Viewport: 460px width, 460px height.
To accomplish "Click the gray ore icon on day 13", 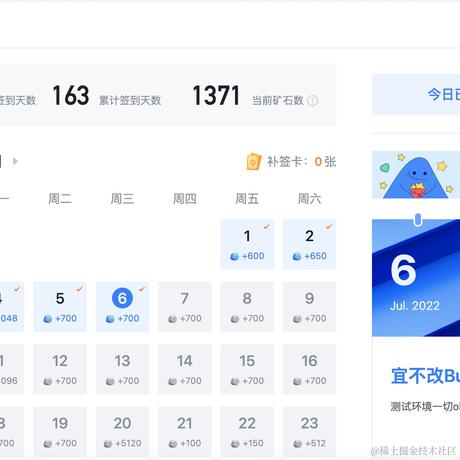I will [110, 381].
